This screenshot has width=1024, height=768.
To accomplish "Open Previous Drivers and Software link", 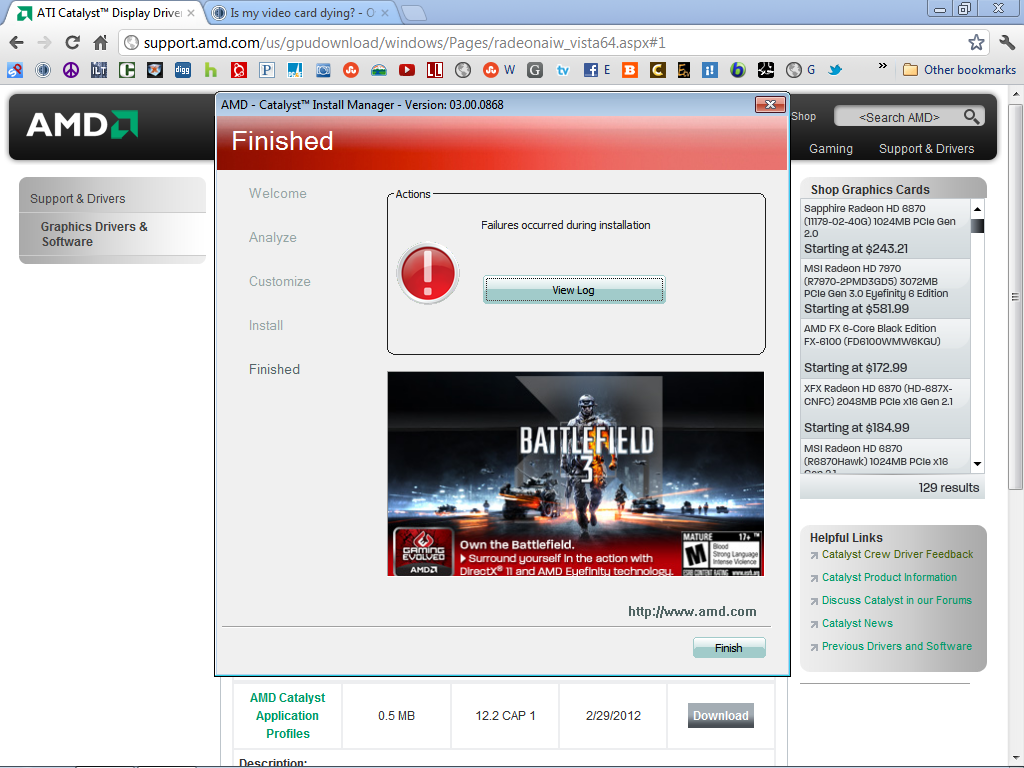I will tap(897, 646).
